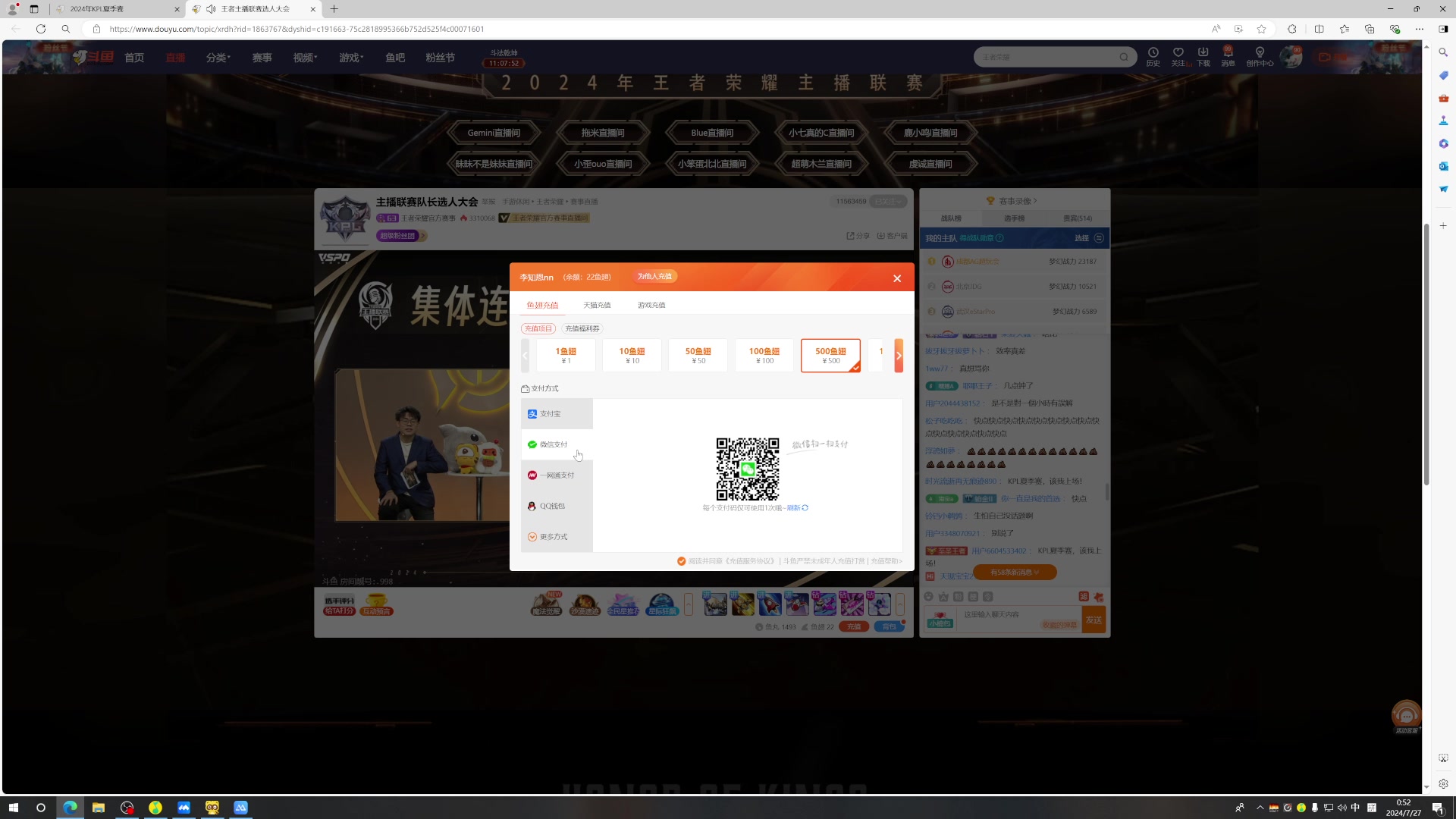Open Blue直播间 room link

(x=712, y=133)
